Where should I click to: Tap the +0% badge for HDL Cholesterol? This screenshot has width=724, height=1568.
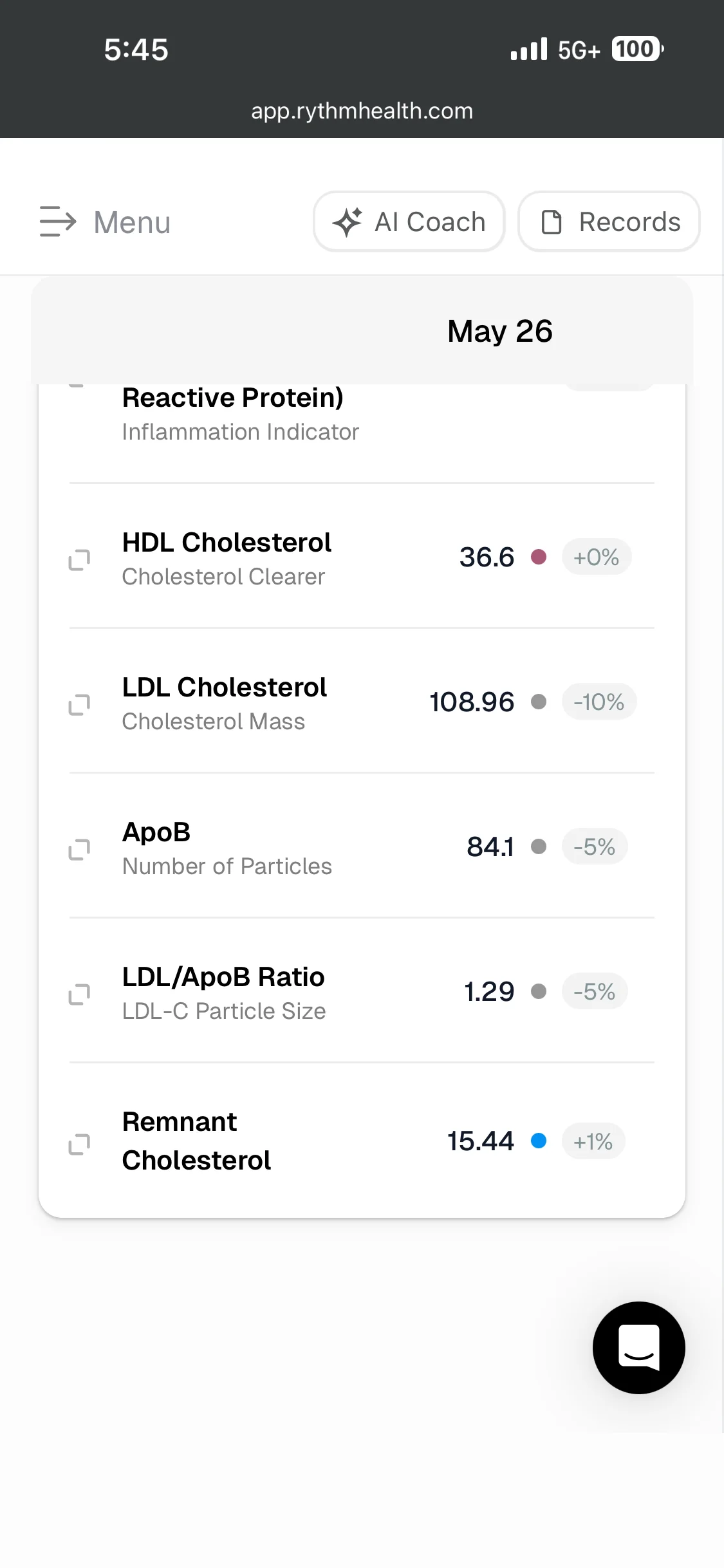597,557
